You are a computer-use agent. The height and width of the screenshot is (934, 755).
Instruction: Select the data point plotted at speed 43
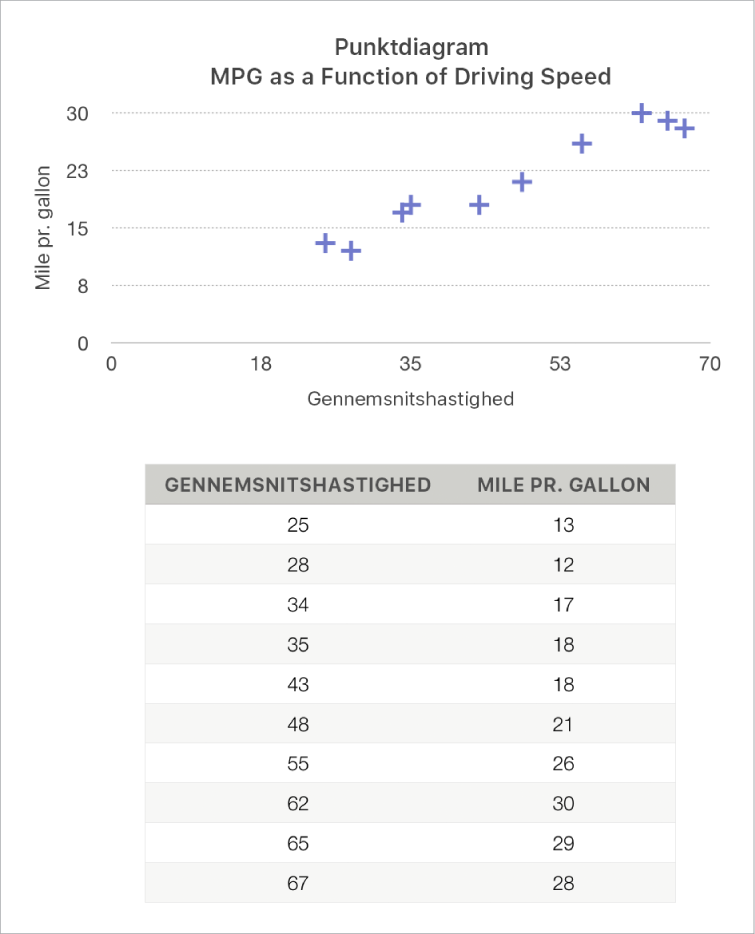(x=479, y=205)
